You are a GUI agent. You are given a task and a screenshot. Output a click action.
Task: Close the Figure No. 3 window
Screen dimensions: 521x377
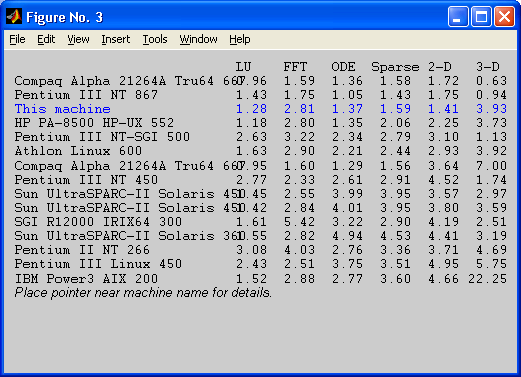point(504,16)
